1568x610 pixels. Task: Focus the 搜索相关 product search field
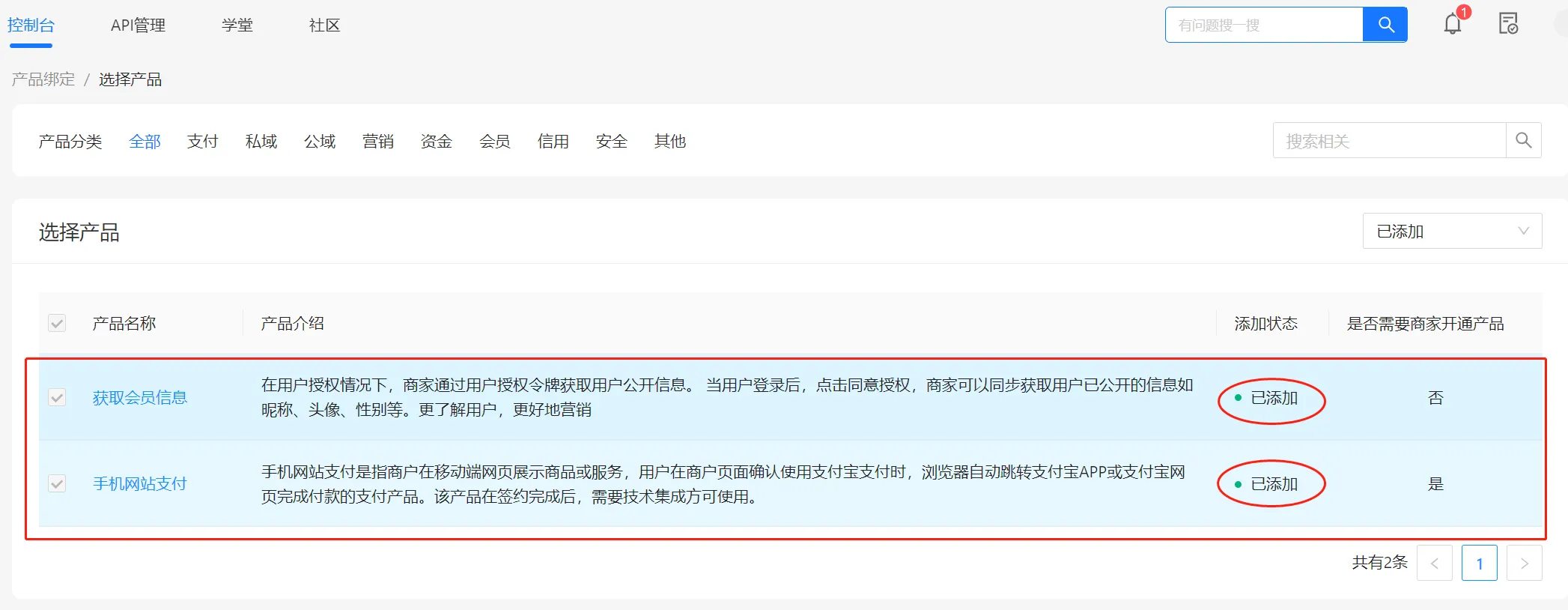pyautogui.click(x=1389, y=141)
